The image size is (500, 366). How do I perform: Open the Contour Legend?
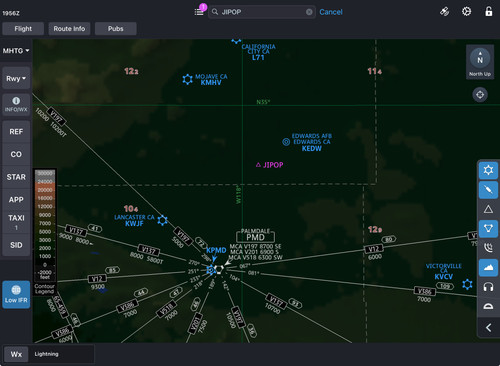tap(44, 289)
